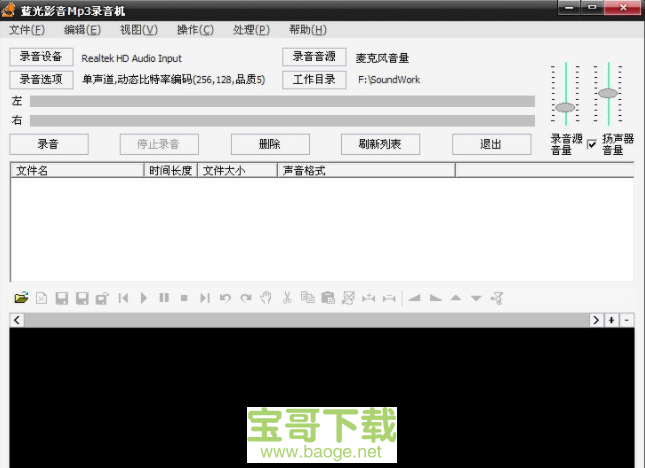Screen dimensions: 645x468
Task: Apply fade in with the rising wedge icon
Action: click(415, 298)
